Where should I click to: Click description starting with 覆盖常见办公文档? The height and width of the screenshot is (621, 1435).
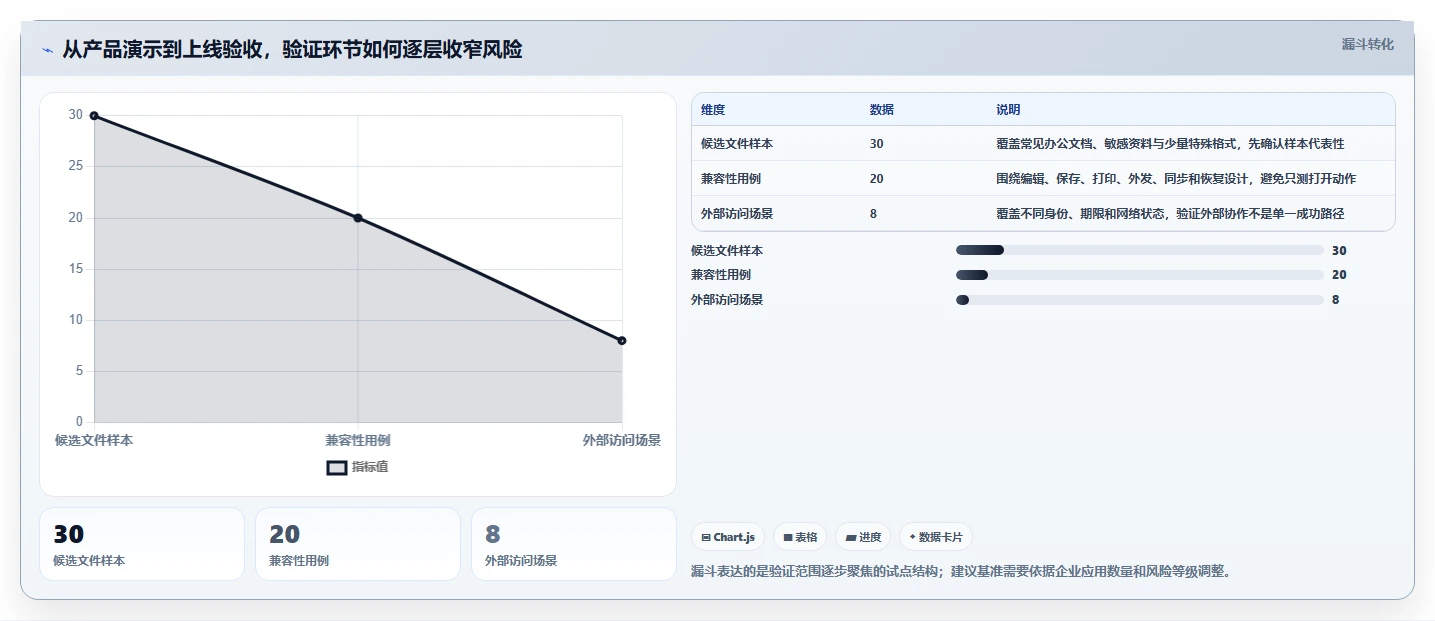[x=1170, y=144]
